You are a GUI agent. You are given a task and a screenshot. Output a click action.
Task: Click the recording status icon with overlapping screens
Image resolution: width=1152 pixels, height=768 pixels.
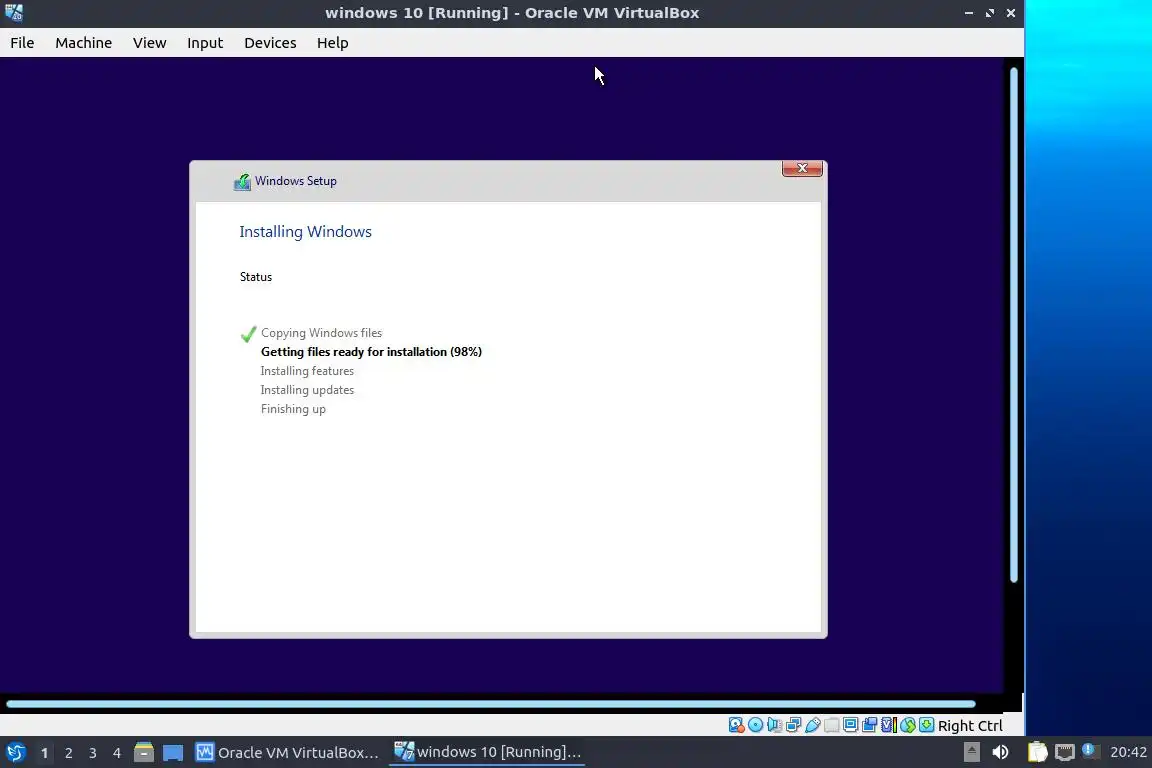coord(870,725)
